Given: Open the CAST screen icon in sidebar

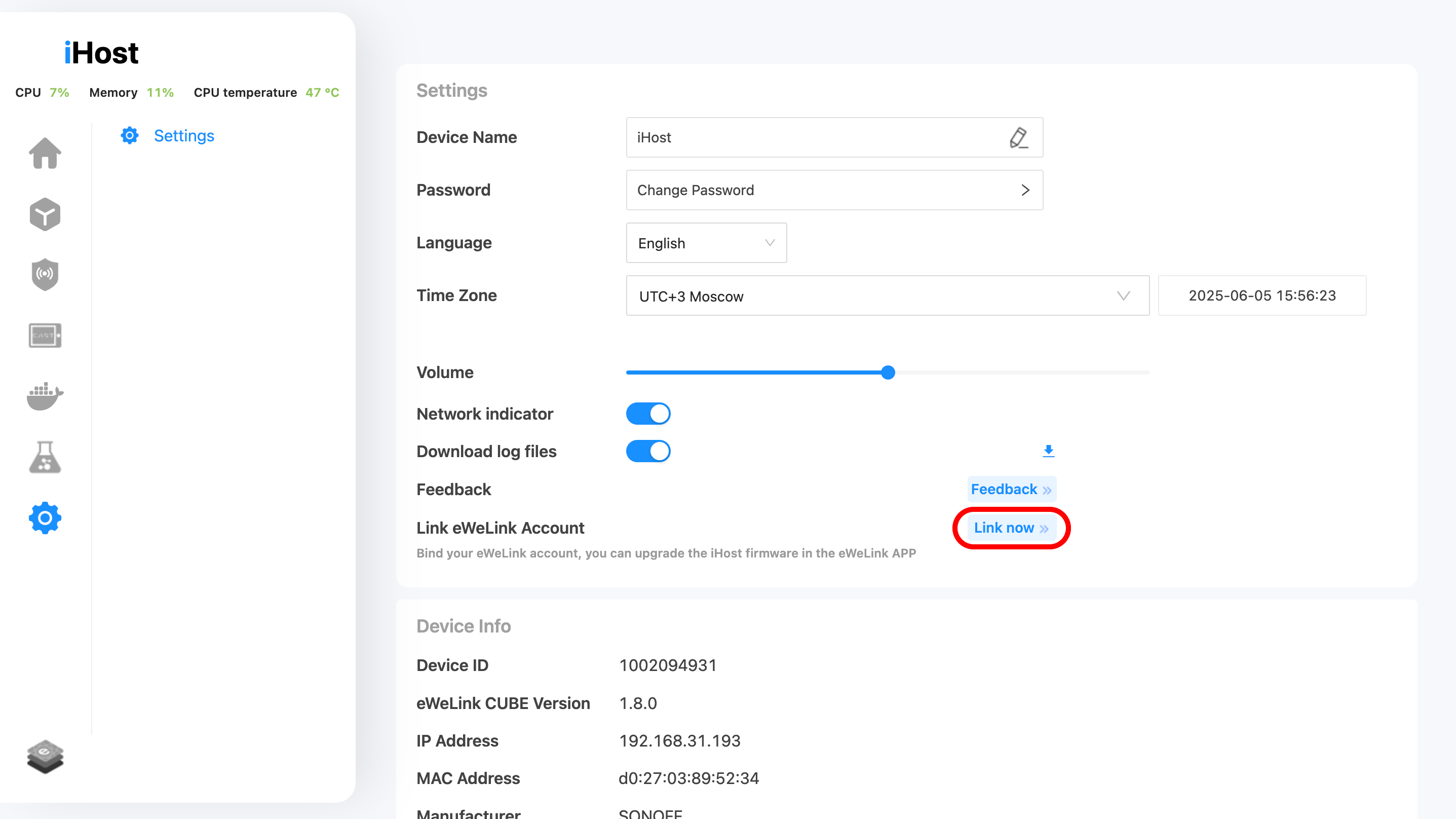Looking at the screenshot, I should click(45, 336).
